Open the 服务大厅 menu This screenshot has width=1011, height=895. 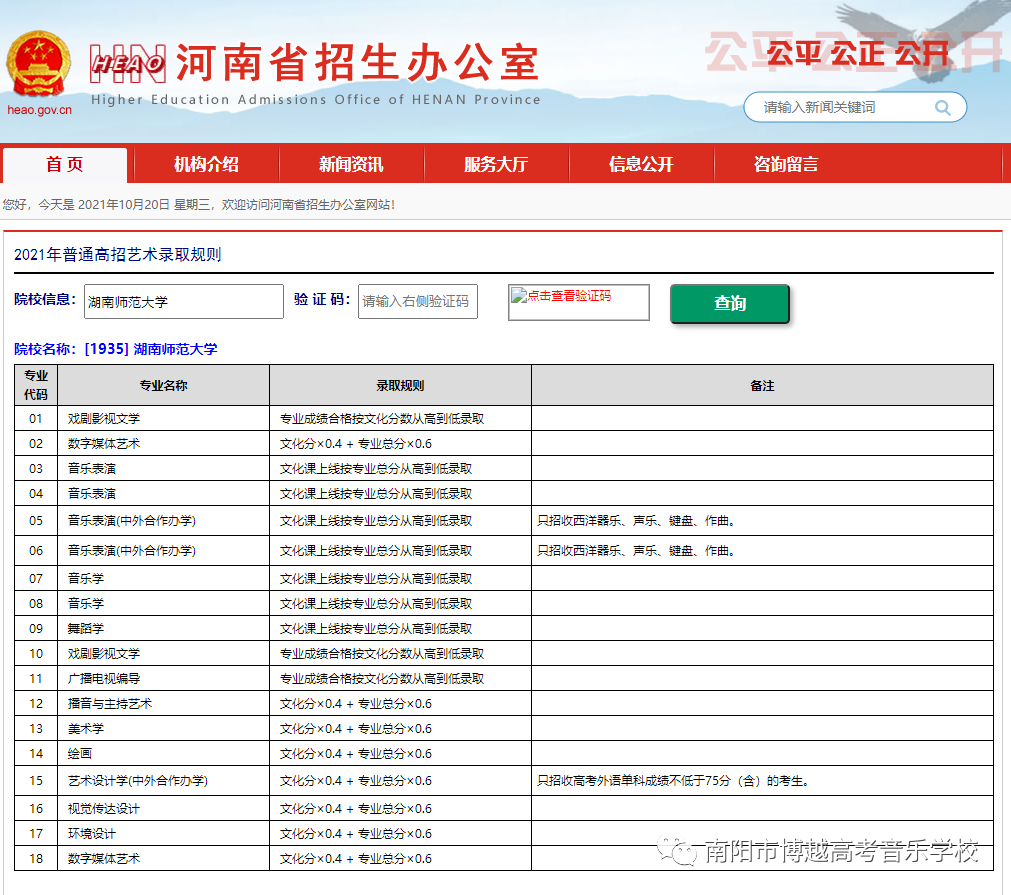496,165
